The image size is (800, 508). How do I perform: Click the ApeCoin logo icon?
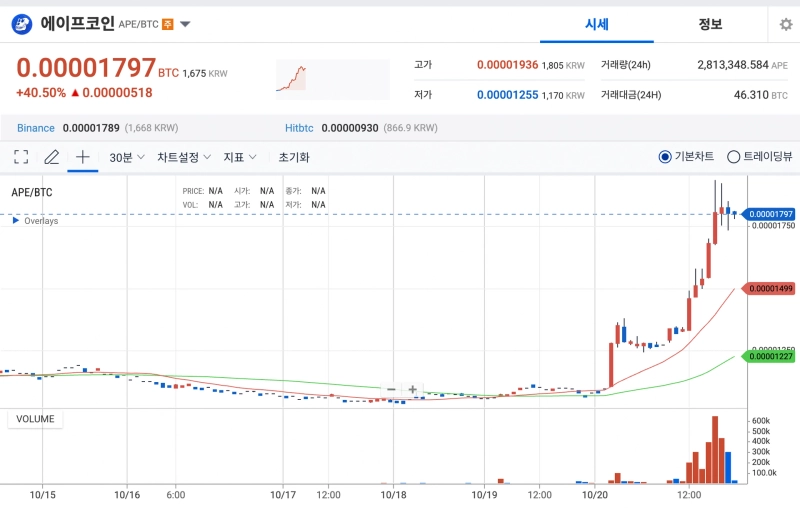[x=21, y=24]
